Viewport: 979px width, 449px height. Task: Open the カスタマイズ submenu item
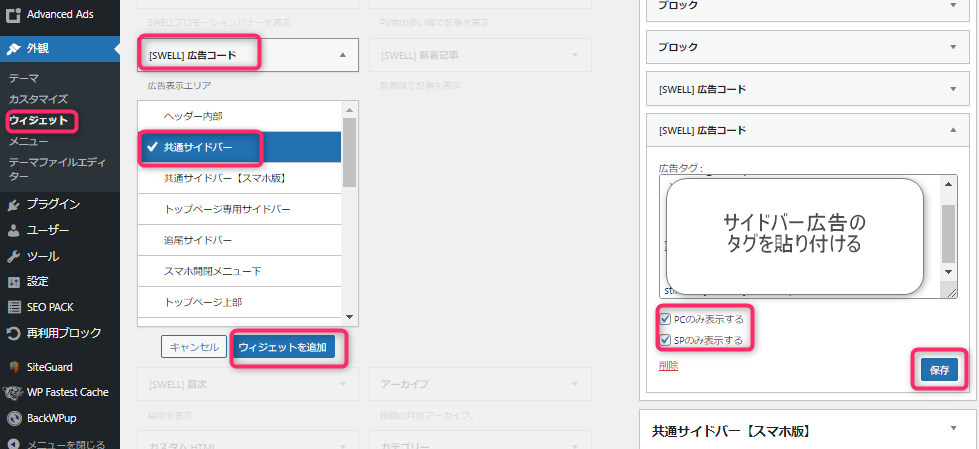point(38,99)
